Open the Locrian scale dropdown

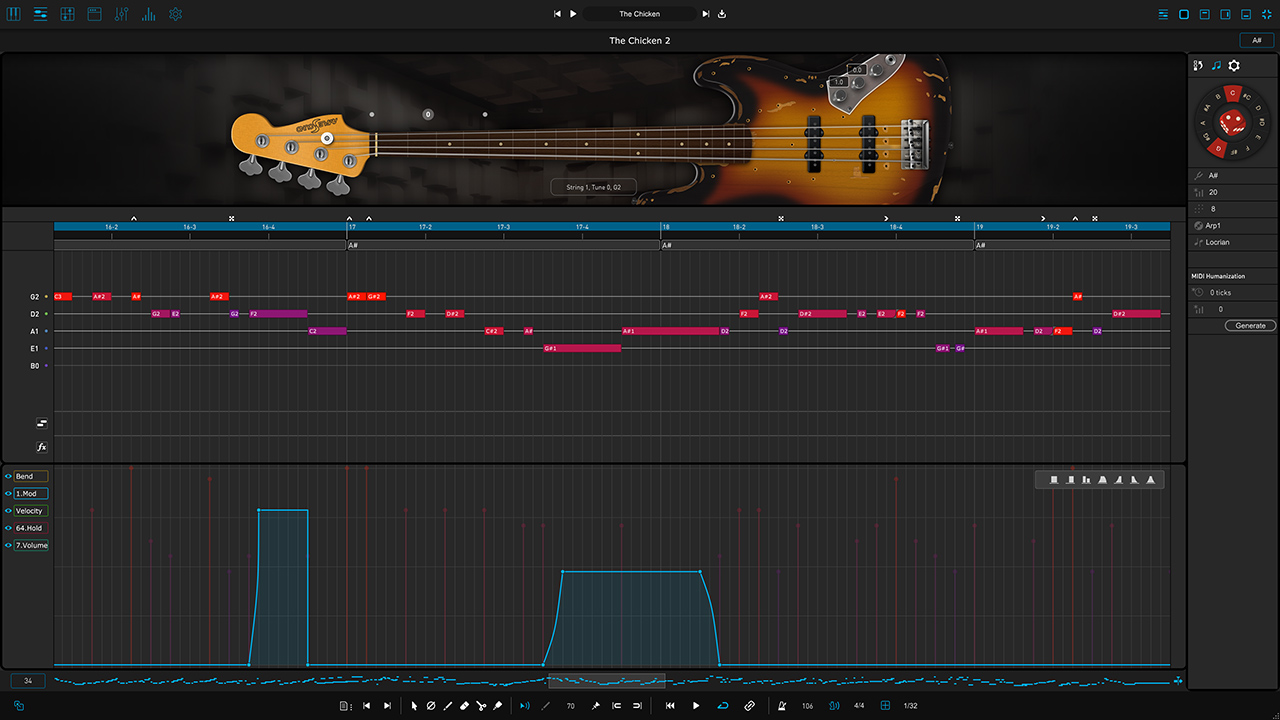[x=1234, y=242]
